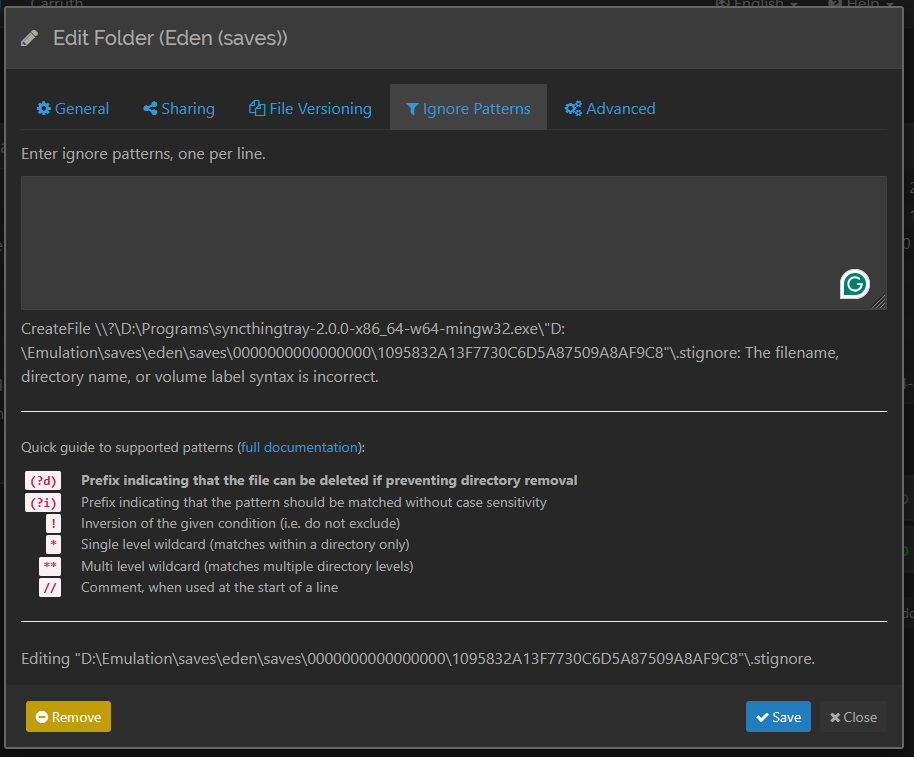
Task: Open the full documentation link
Action: pyautogui.click(x=299, y=447)
